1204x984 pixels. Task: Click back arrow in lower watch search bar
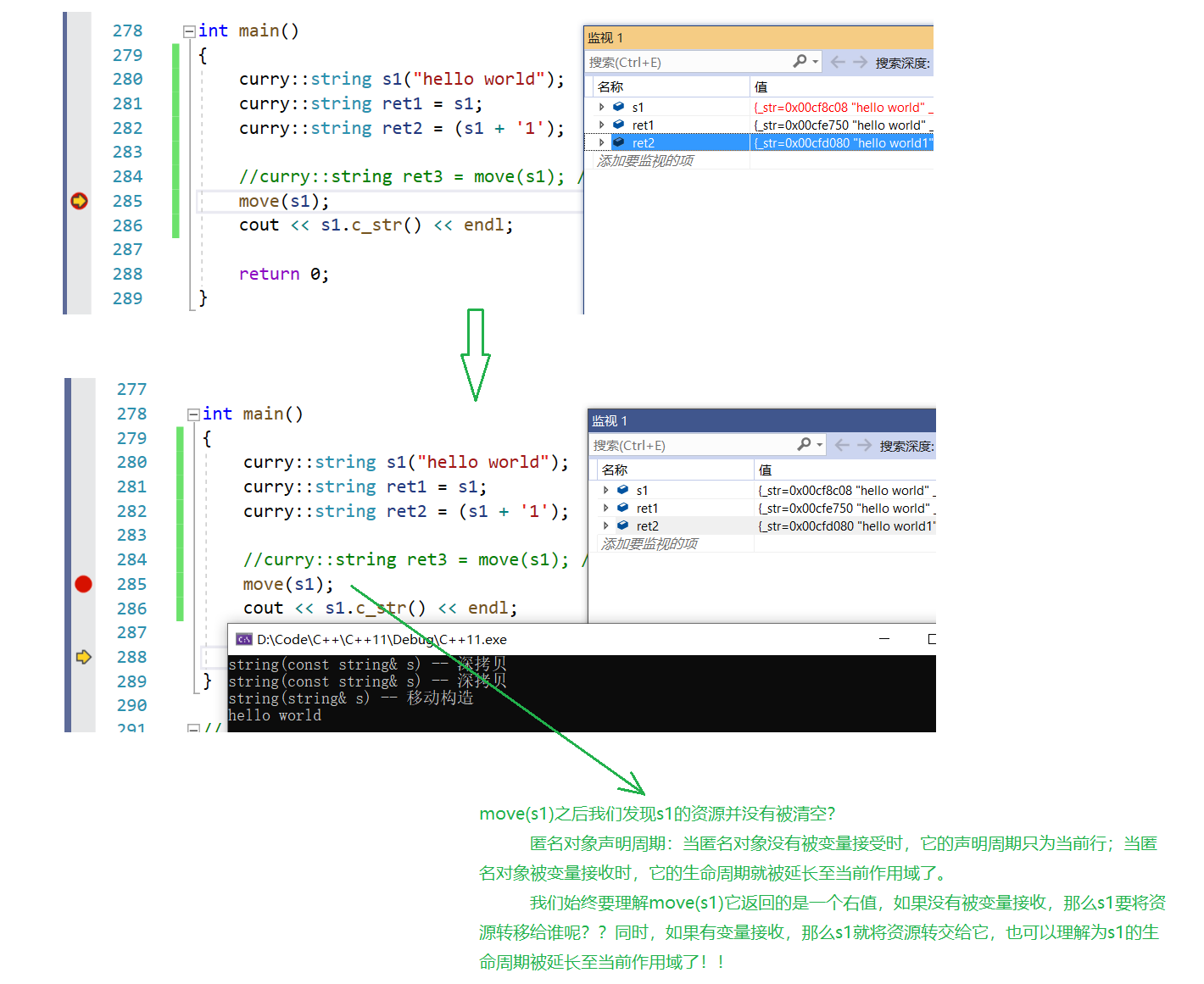click(842, 445)
